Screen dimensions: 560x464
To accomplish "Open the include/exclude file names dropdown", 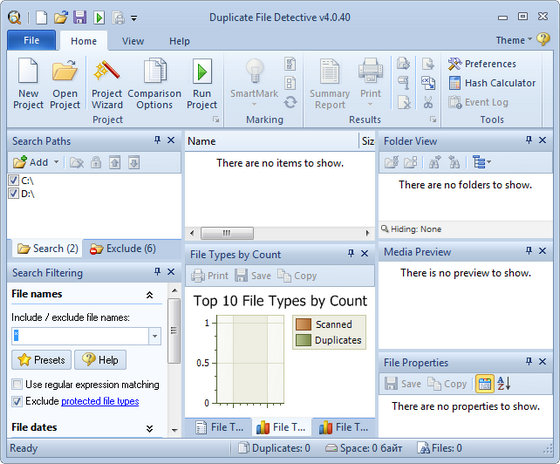I will coord(155,336).
